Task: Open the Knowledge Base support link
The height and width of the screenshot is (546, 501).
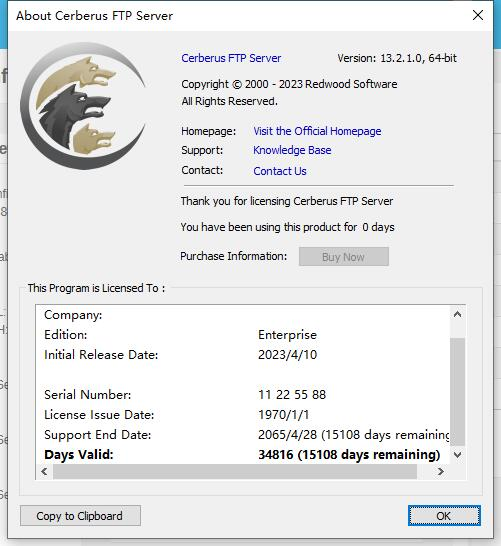Action: click(x=292, y=150)
